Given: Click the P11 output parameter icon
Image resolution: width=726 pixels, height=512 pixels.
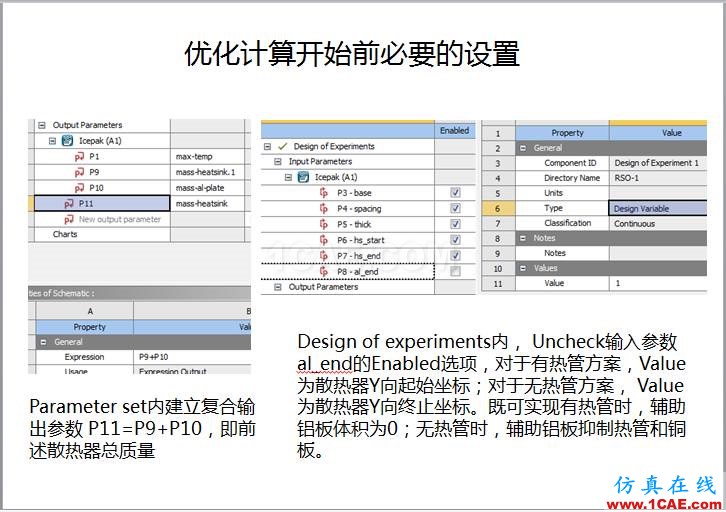Looking at the screenshot, I should [69, 204].
